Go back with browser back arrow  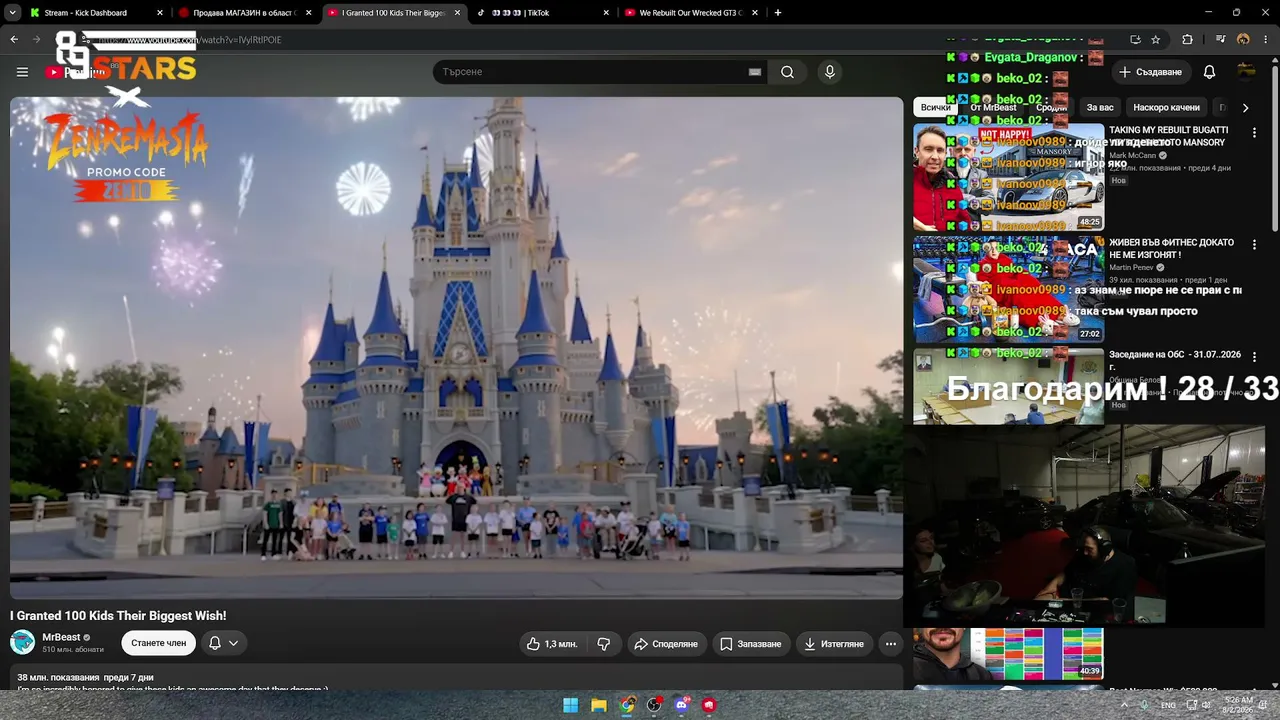(14, 40)
